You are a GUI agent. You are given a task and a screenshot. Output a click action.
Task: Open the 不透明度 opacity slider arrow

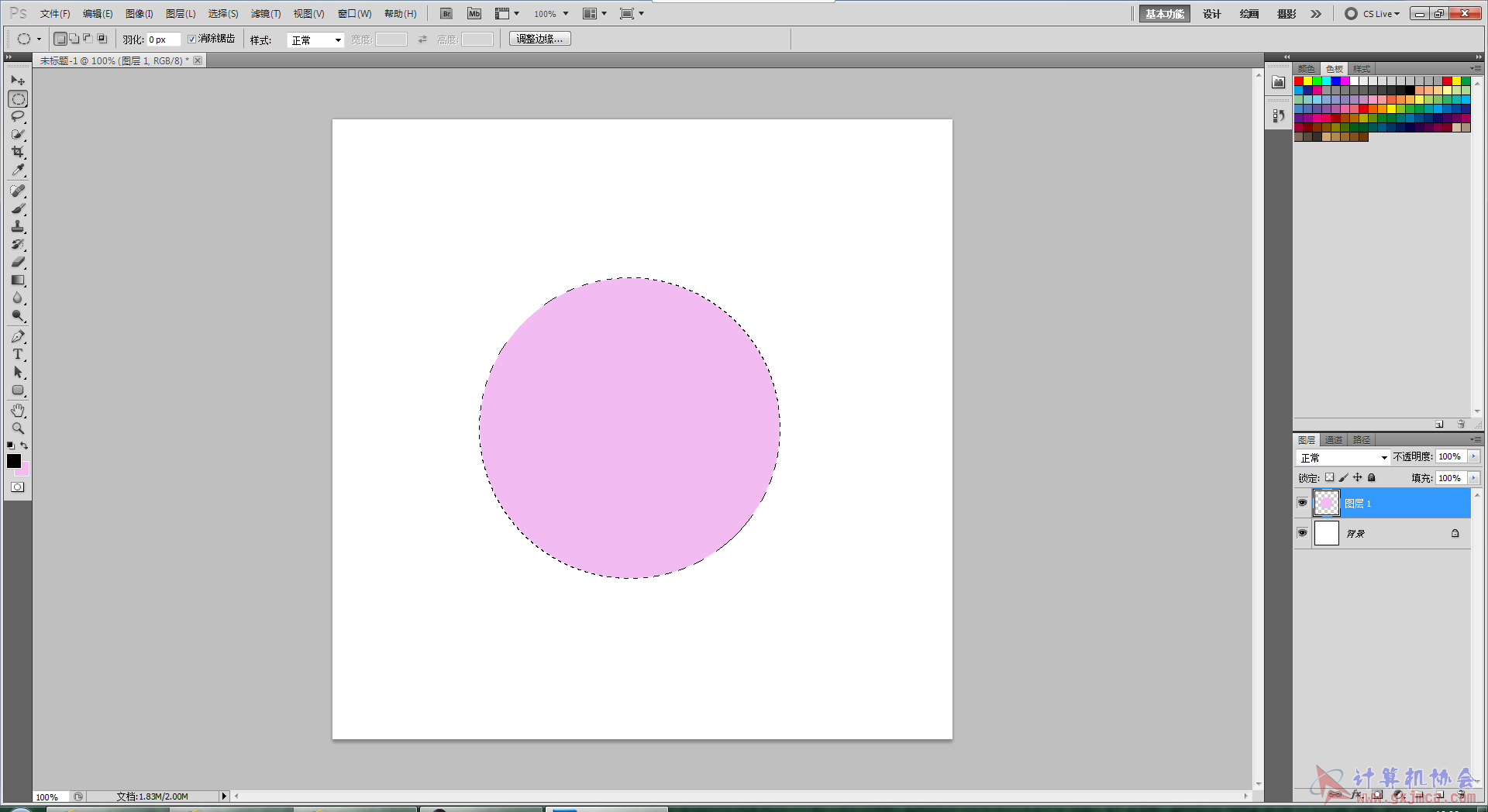click(1473, 457)
